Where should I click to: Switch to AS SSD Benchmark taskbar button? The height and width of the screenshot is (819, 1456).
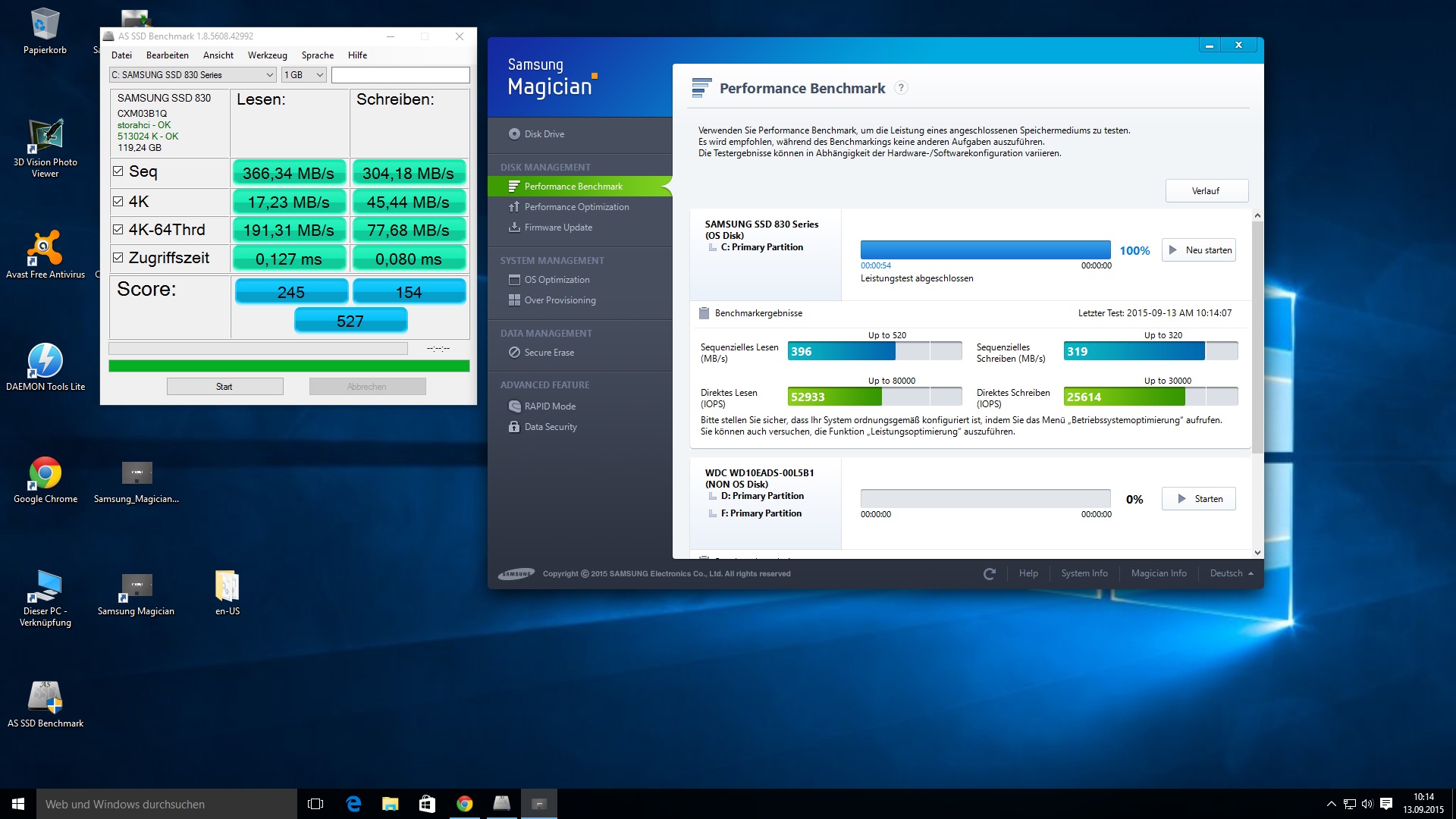tap(502, 804)
